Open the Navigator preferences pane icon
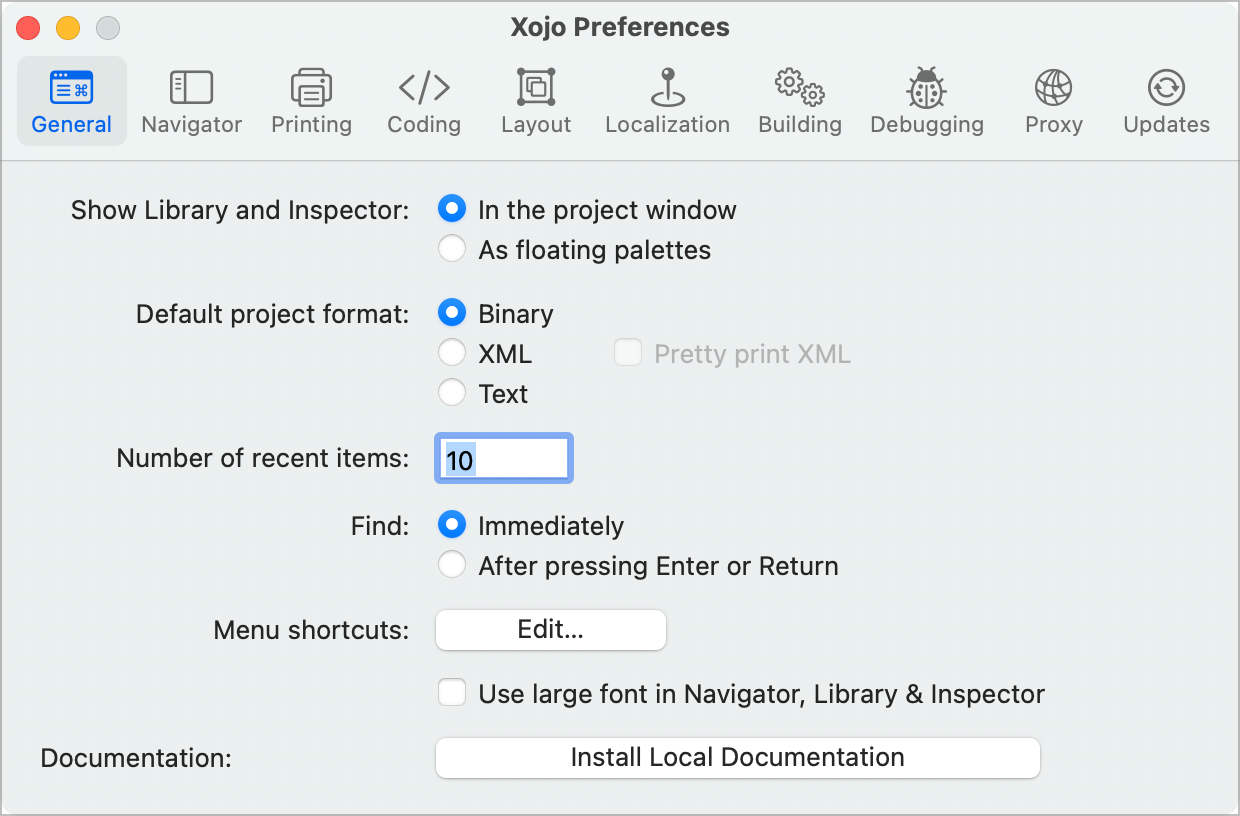 (x=191, y=88)
